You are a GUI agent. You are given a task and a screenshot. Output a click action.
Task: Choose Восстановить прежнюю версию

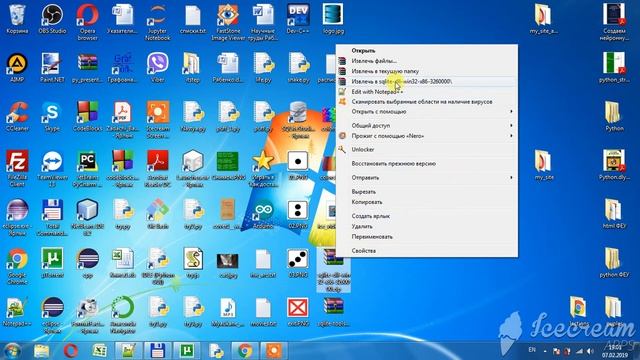click(x=427, y=163)
